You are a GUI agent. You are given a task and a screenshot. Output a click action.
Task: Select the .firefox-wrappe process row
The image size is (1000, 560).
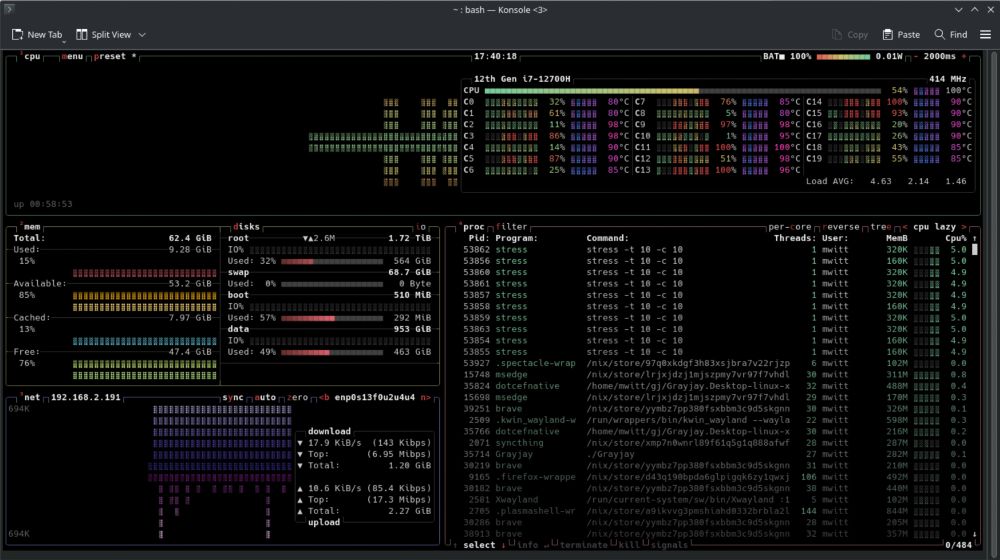(715, 476)
